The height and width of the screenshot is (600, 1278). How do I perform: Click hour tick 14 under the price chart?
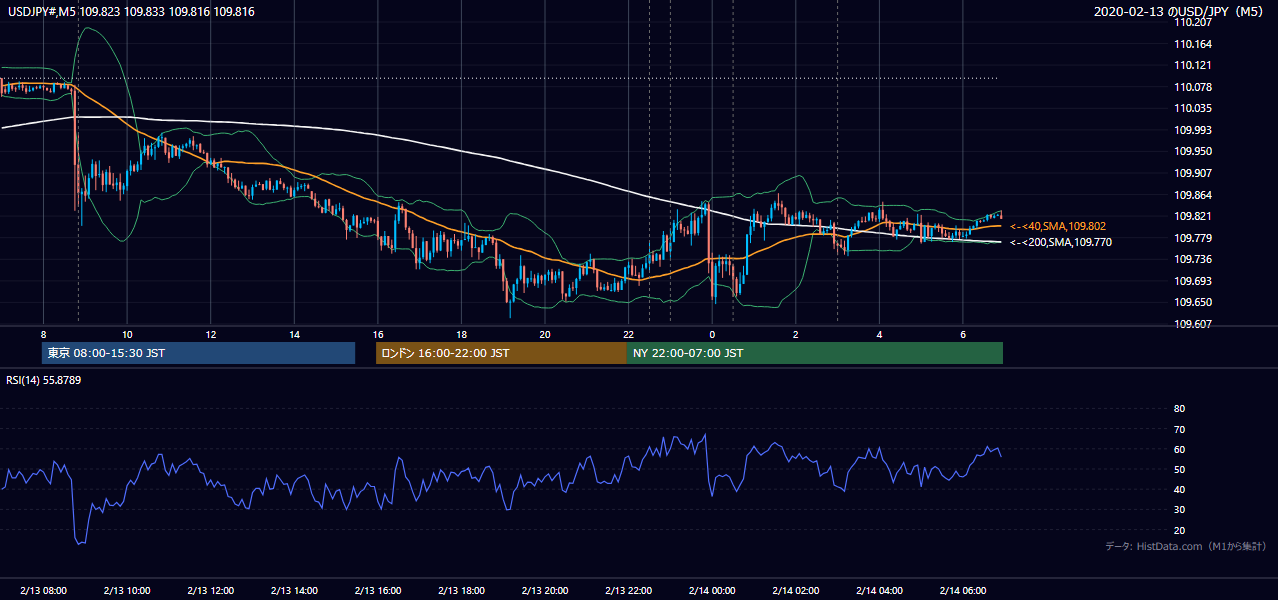click(294, 334)
